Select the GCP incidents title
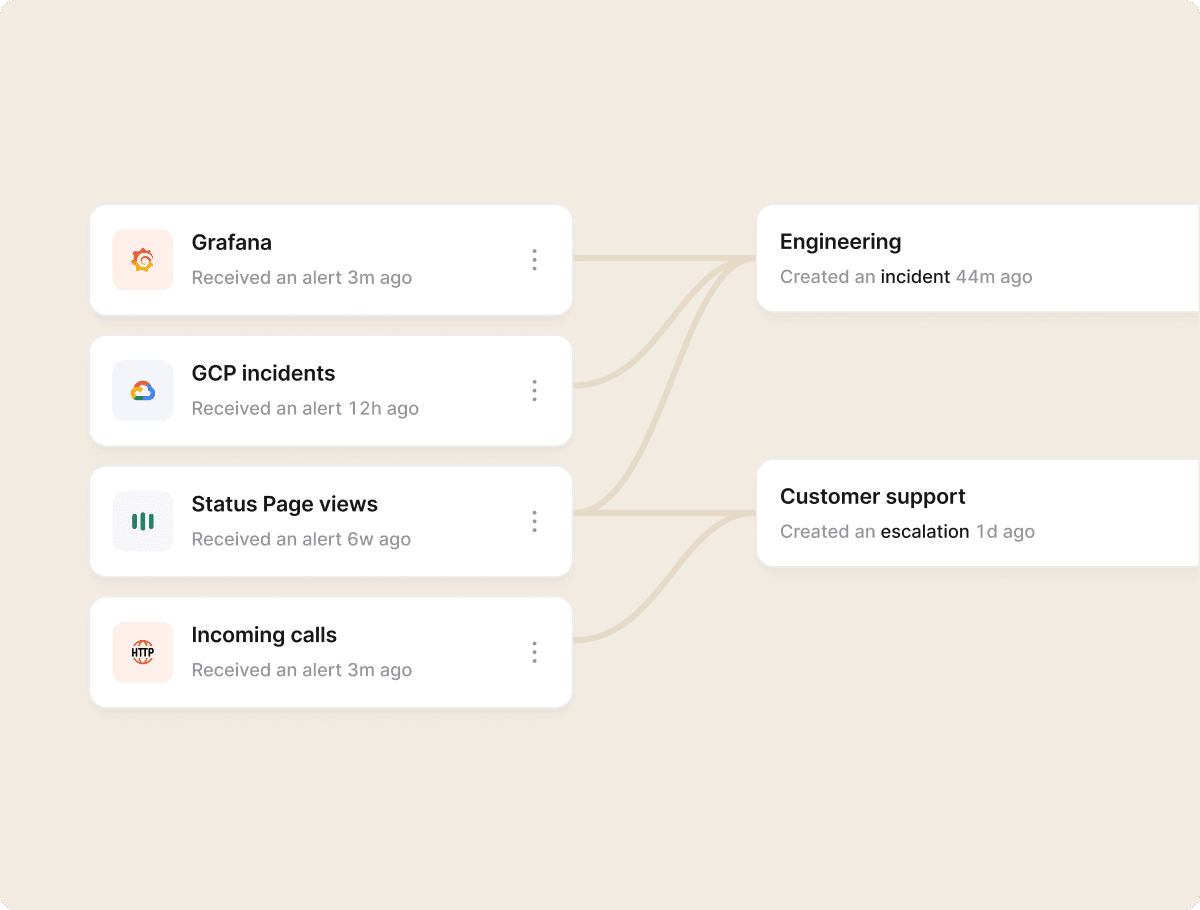1200x910 pixels. (264, 373)
